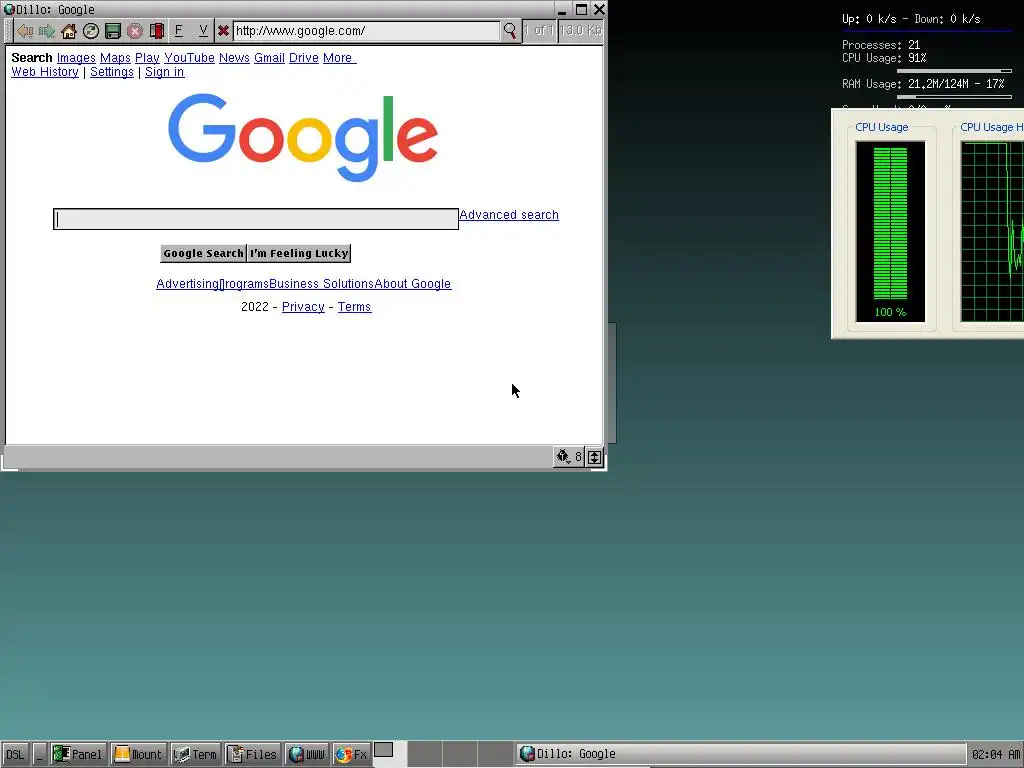Open the Play link
The width and height of the screenshot is (1024, 768).
click(x=147, y=58)
